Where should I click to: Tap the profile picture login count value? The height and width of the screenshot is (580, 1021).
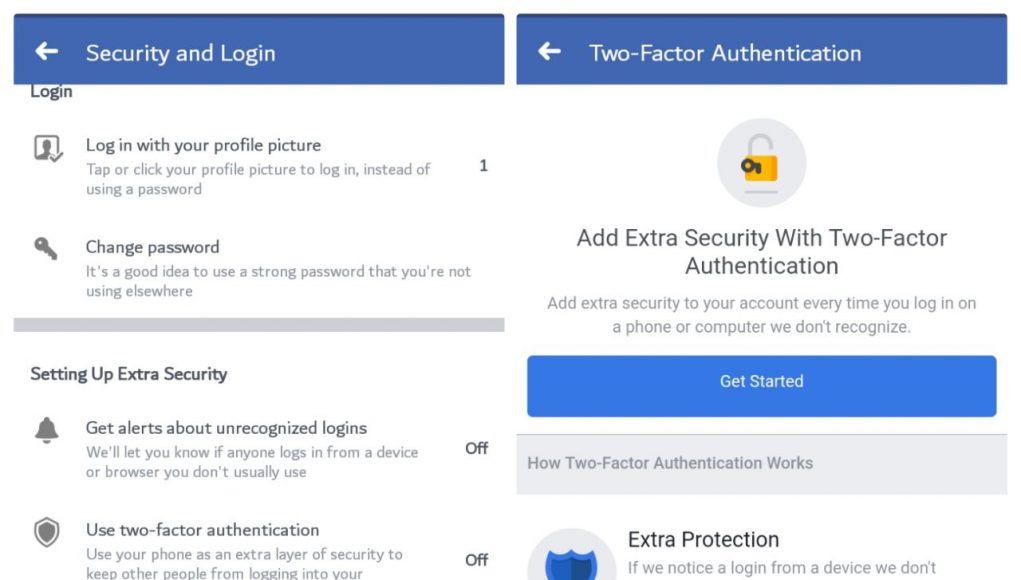pos(483,166)
